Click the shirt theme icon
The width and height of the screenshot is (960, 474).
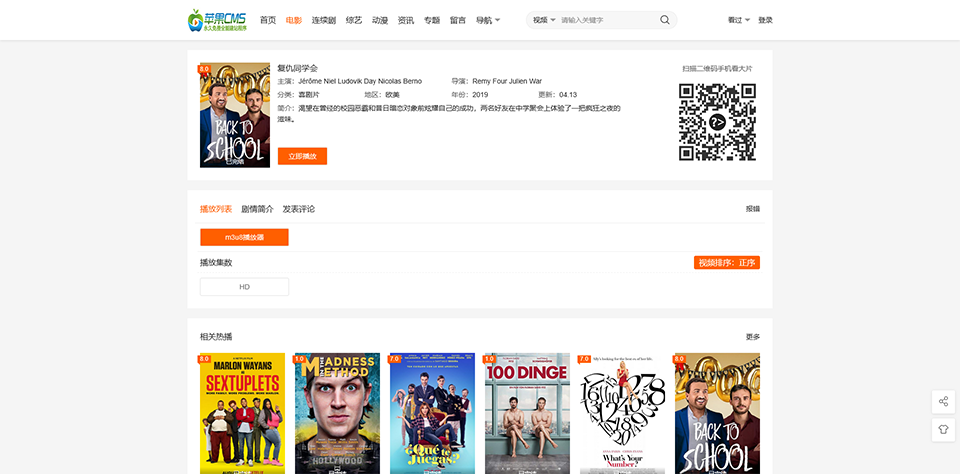[943, 430]
